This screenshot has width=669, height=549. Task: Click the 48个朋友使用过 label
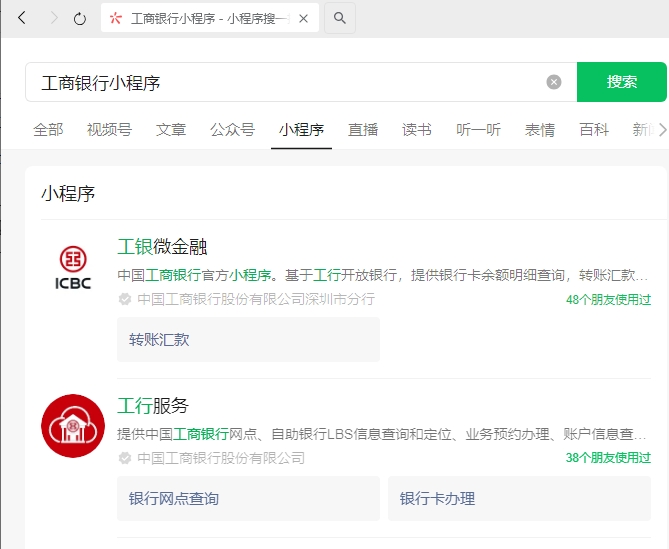(x=608, y=299)
